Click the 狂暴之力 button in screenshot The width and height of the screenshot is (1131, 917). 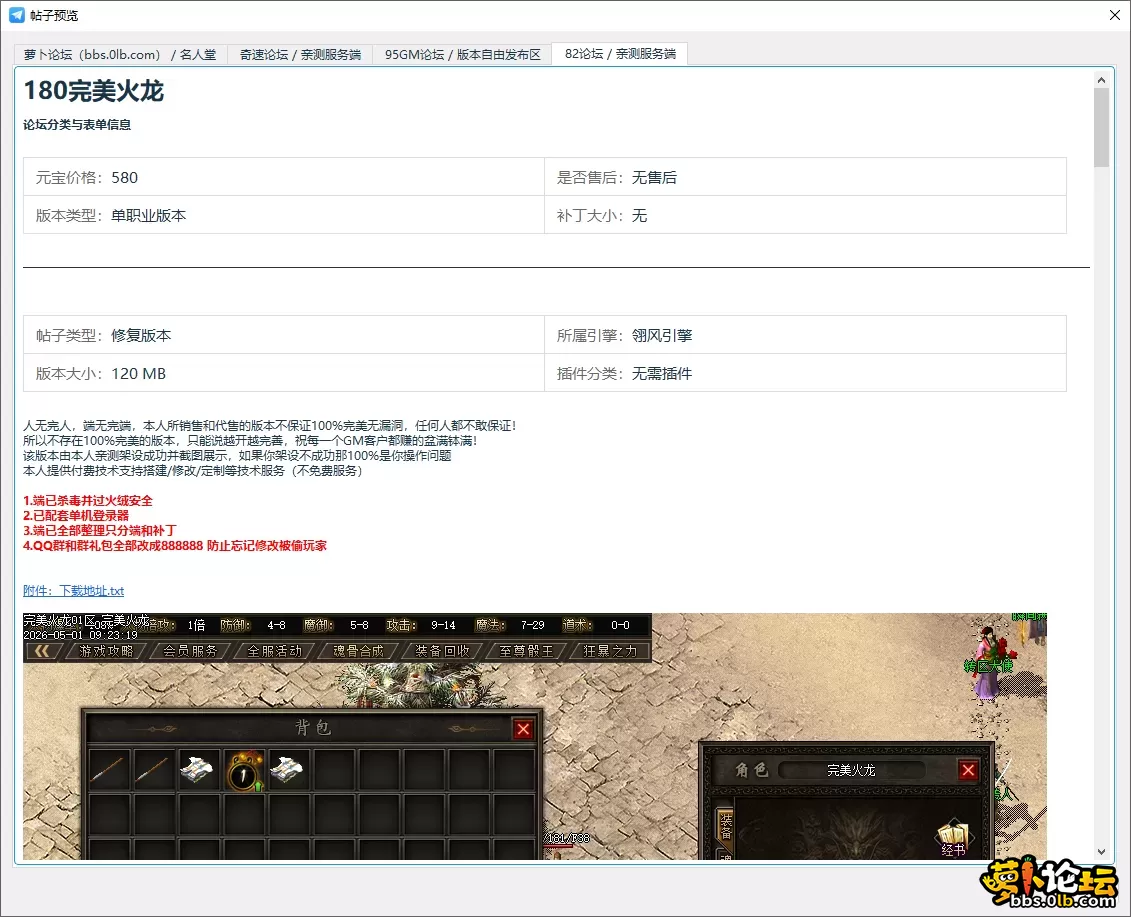610,651
